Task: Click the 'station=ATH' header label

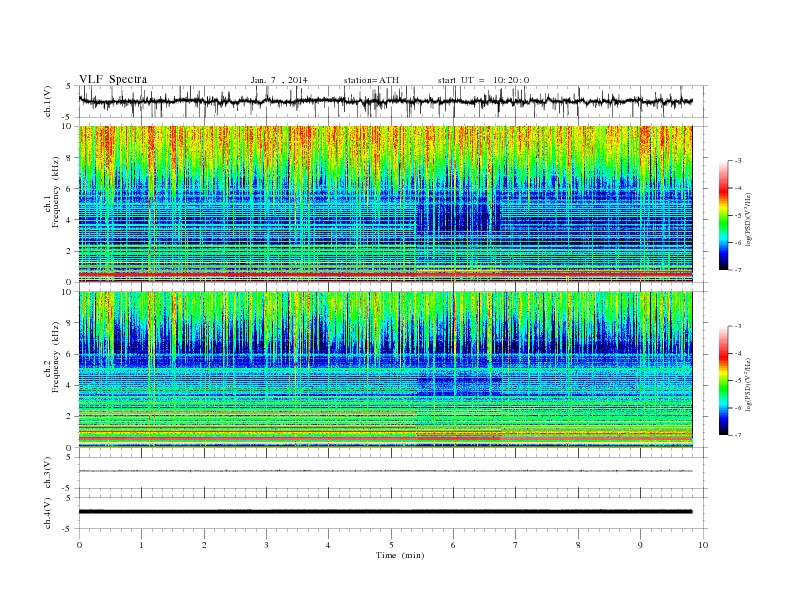Action: pyautogui.click(x=371, y=80)
